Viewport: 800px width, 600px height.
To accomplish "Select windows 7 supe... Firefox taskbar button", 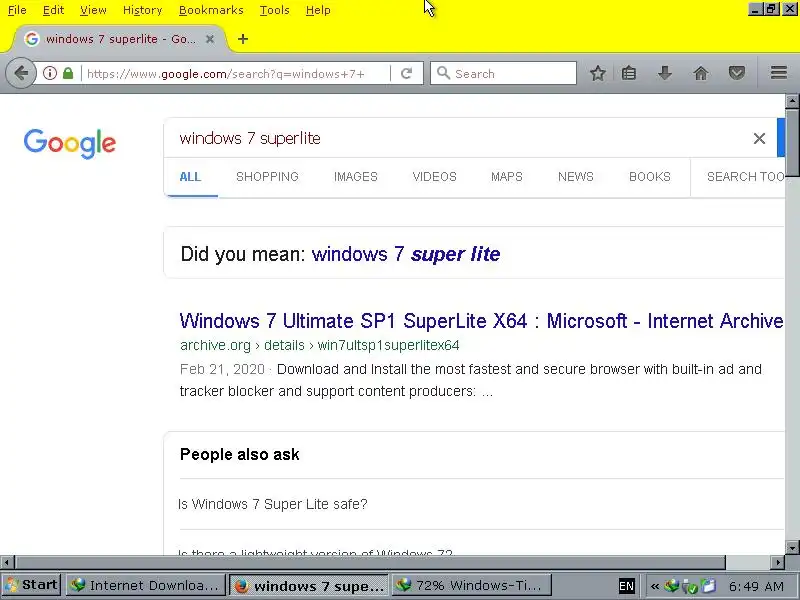I will point(309,585).
